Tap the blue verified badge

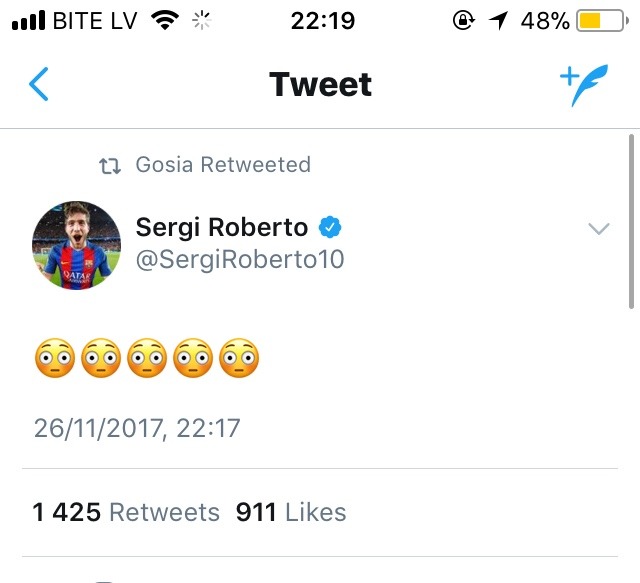pos(331,227)
